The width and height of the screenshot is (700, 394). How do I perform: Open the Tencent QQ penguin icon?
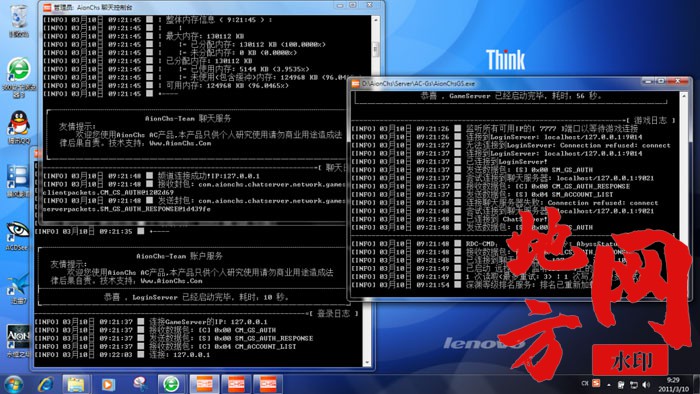(19, 127)
